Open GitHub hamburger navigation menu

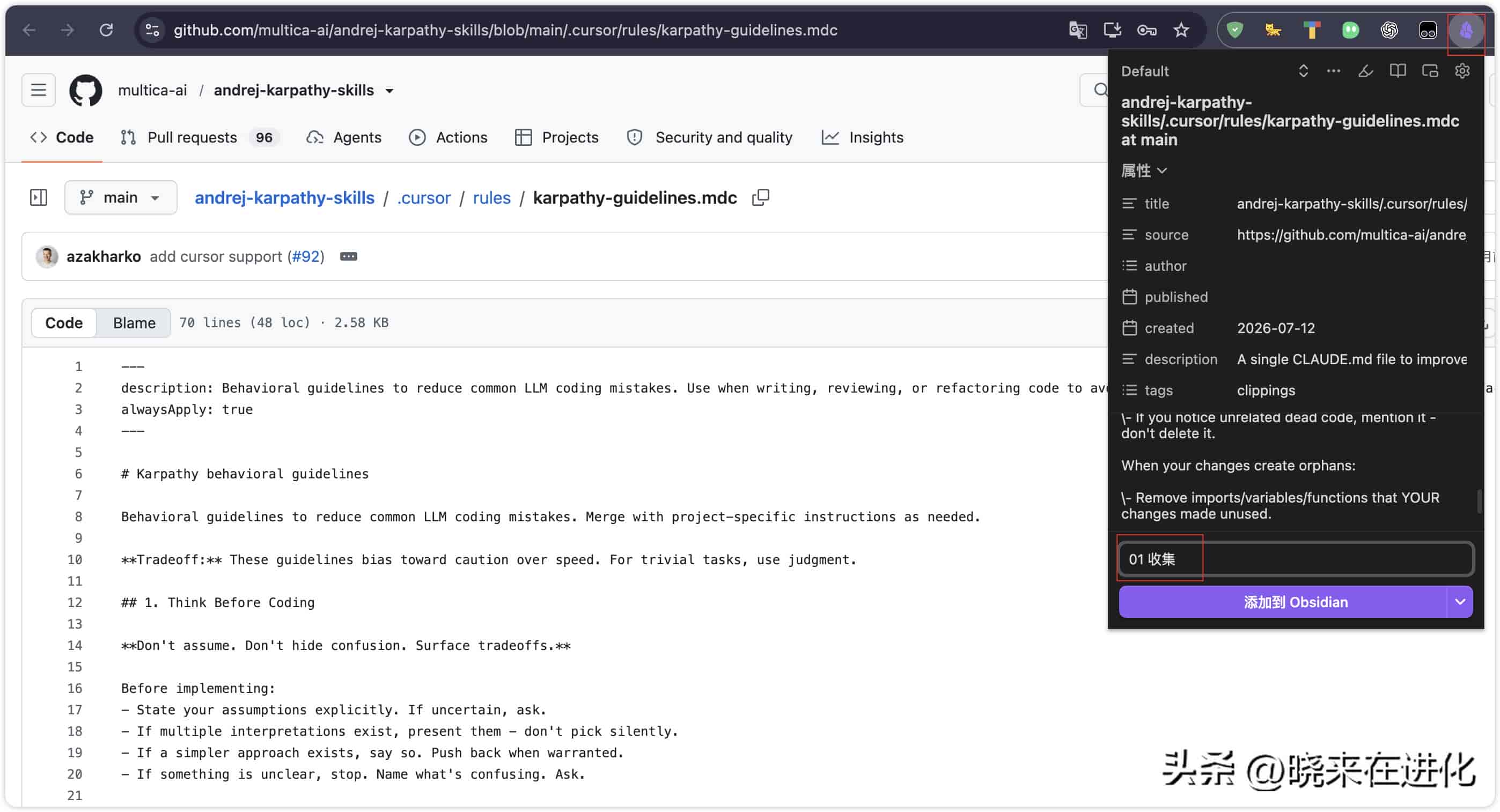coord(39,90)
